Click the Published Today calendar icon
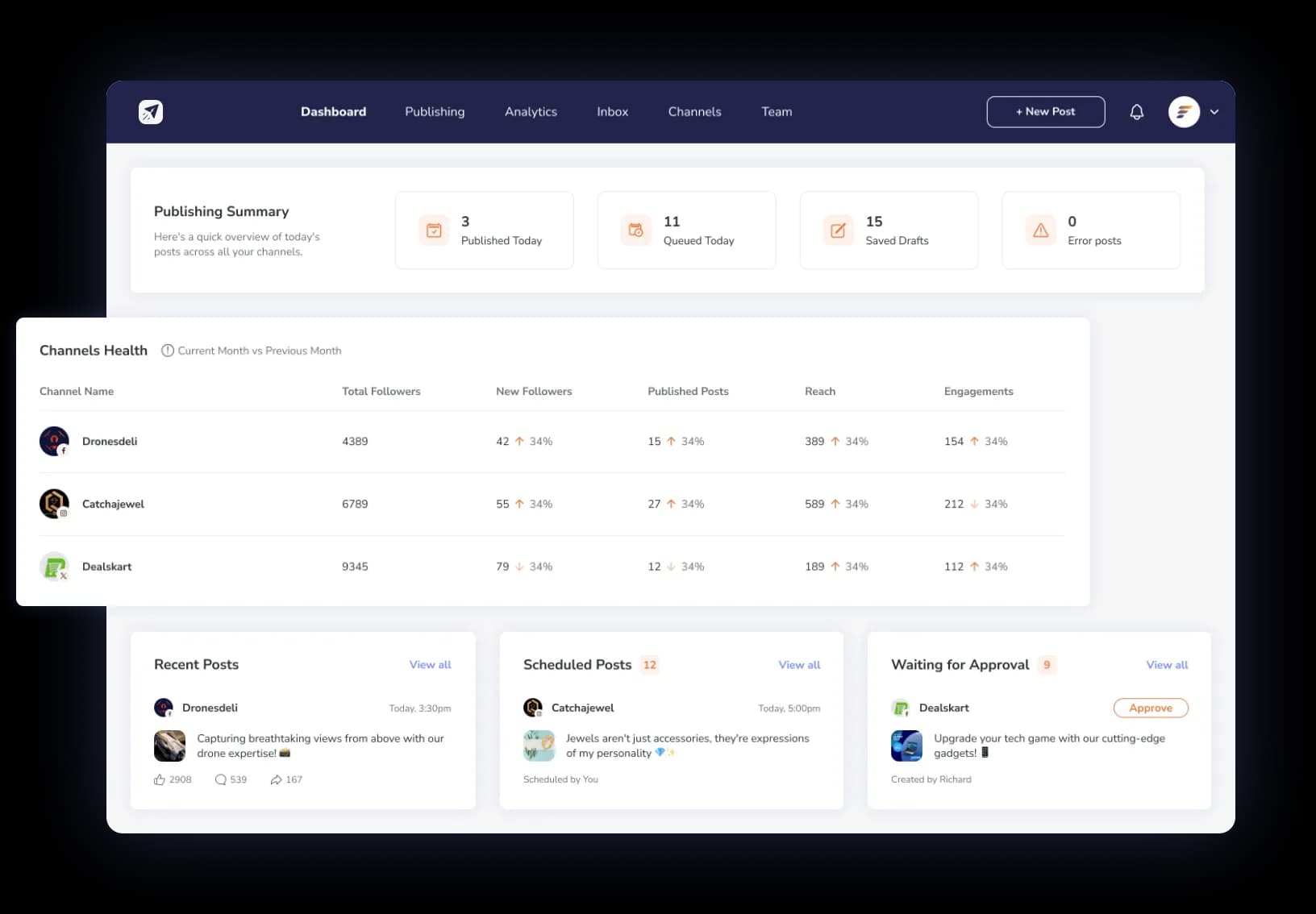 pos(434,230)
